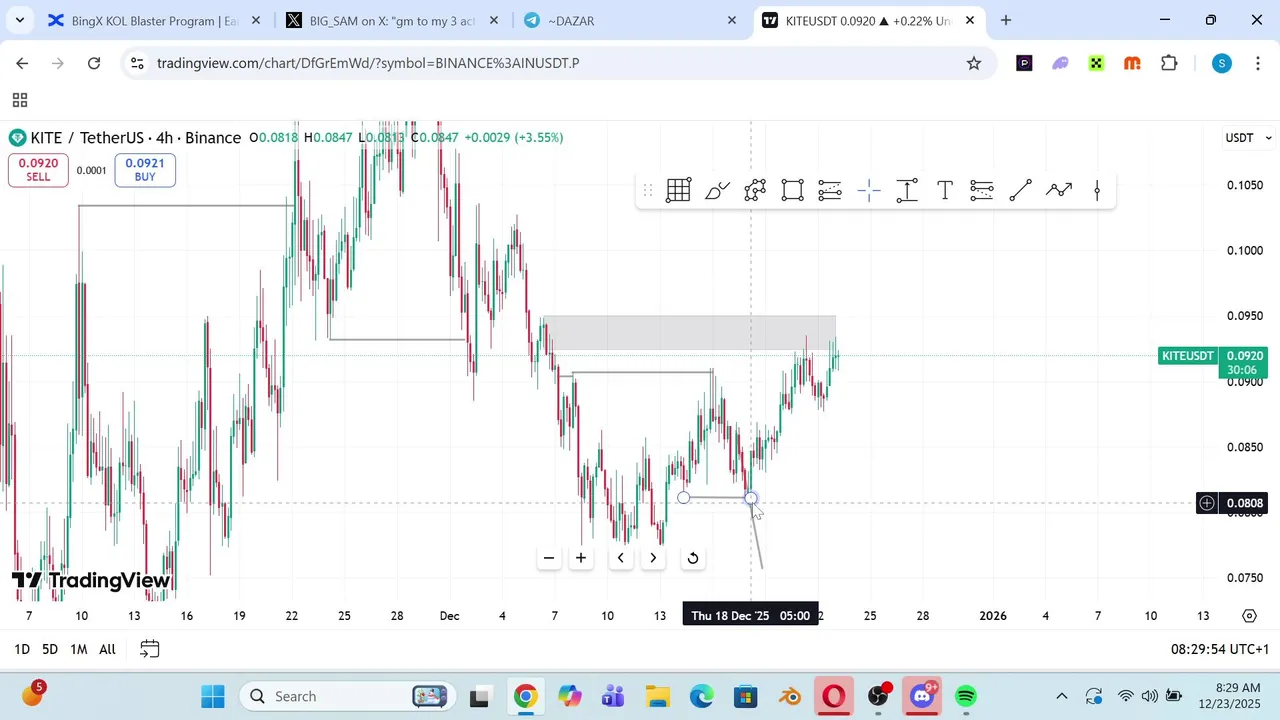The height and width of the screenshot is (720, 1280).
Task: Close the BingX KOL Blaster tab
Action: coord(256,20)
